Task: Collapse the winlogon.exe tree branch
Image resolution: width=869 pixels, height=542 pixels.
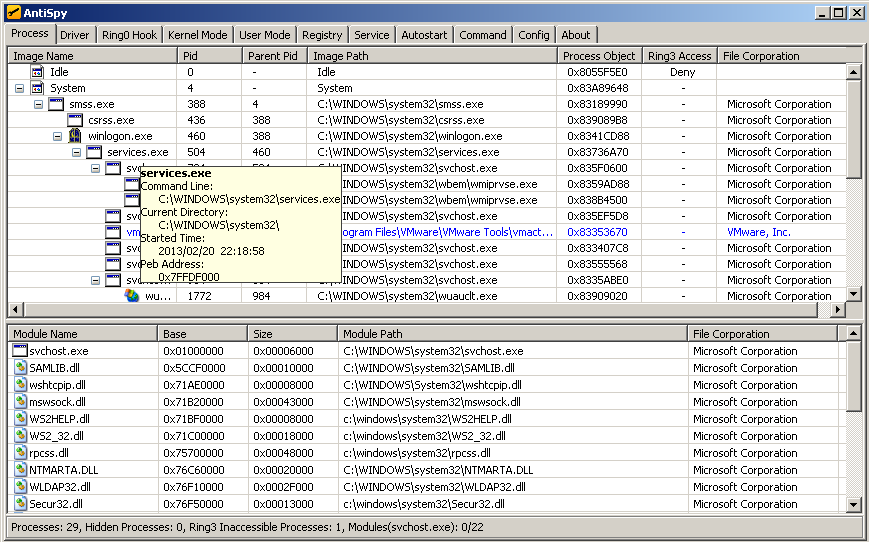Action: [x=57, y=136]
